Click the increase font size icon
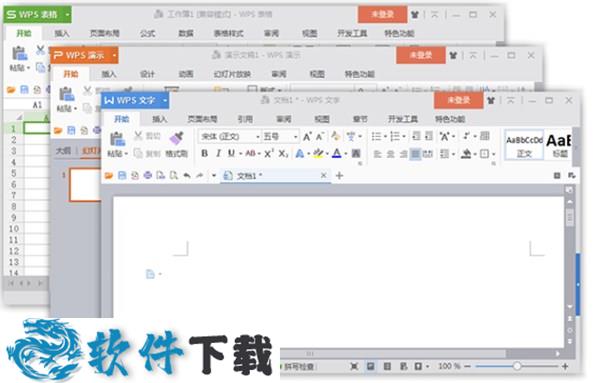600x383 pixels. (x=307, y=137)
